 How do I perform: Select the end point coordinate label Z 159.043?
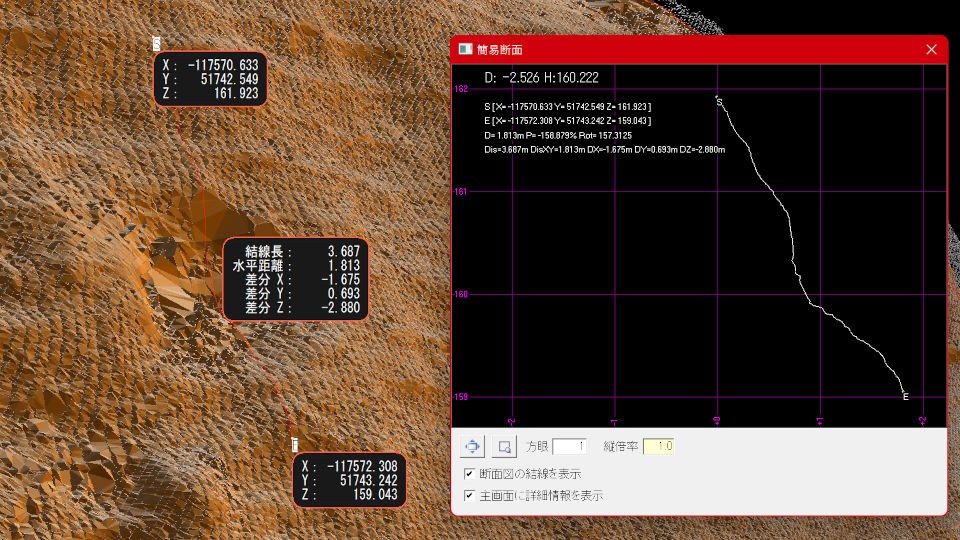(x=350, y=495)
